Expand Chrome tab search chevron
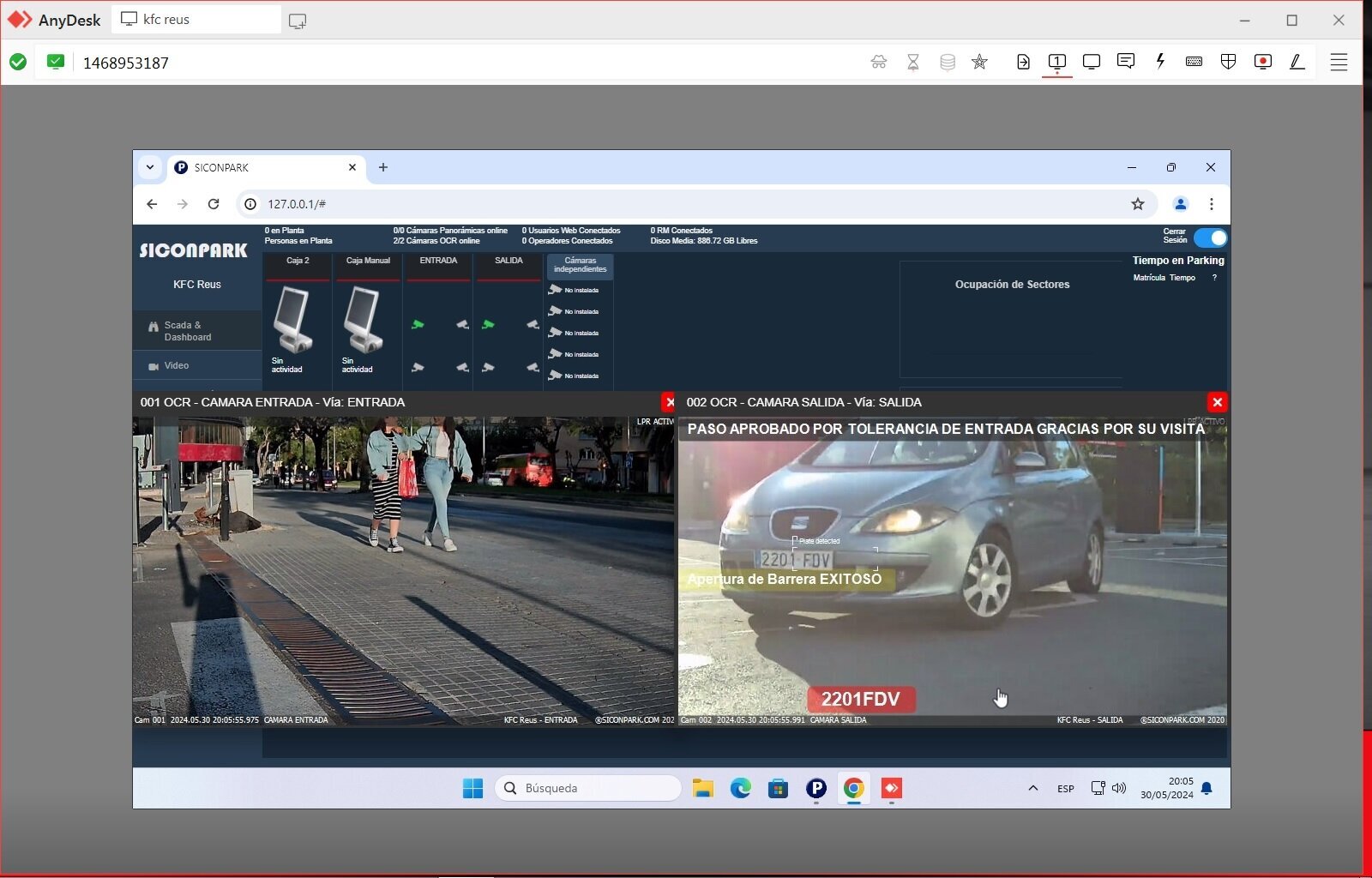This screenshot has height=878, width=1372. coord(150,167)
